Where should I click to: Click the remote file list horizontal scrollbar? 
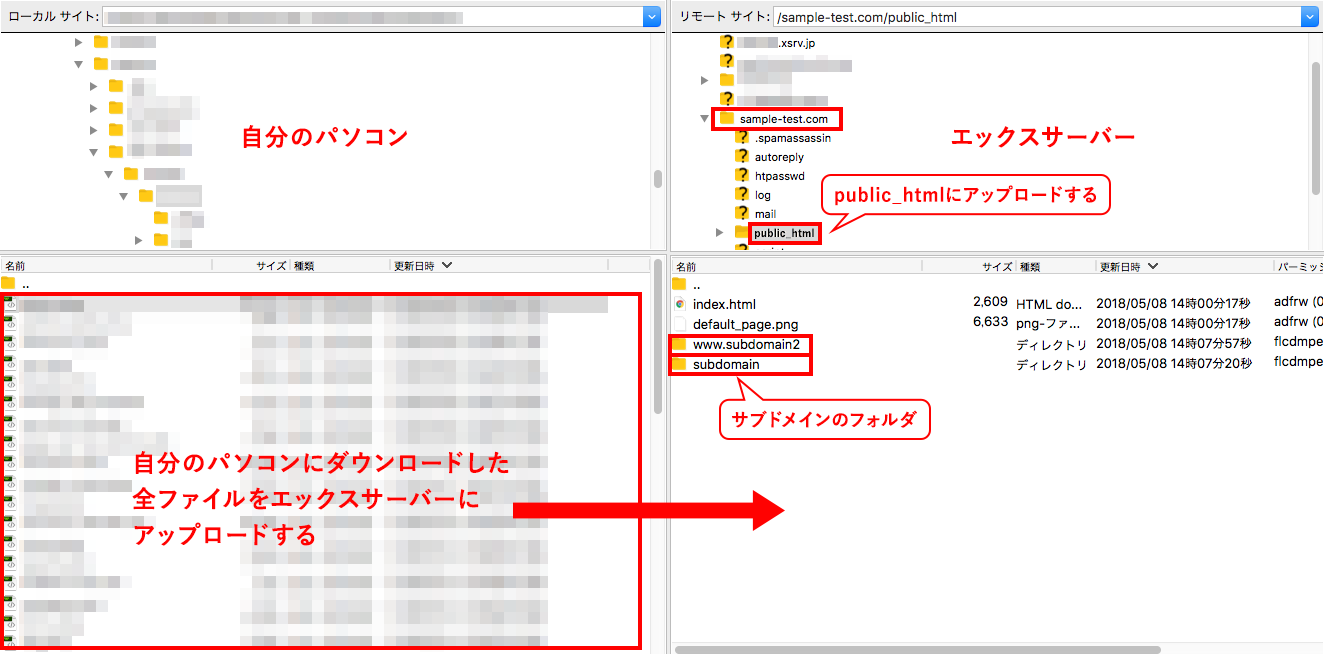coord(918,649)
